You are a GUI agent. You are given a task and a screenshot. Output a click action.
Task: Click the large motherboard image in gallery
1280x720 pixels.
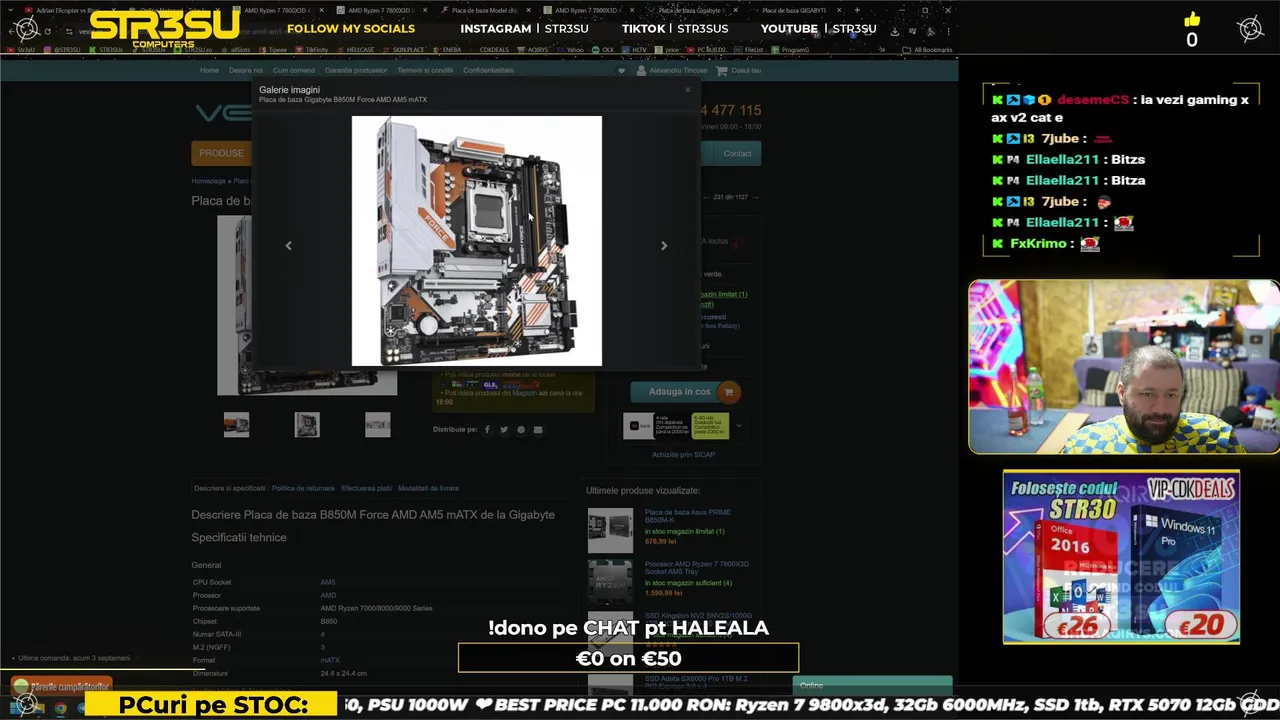[476, 241]
